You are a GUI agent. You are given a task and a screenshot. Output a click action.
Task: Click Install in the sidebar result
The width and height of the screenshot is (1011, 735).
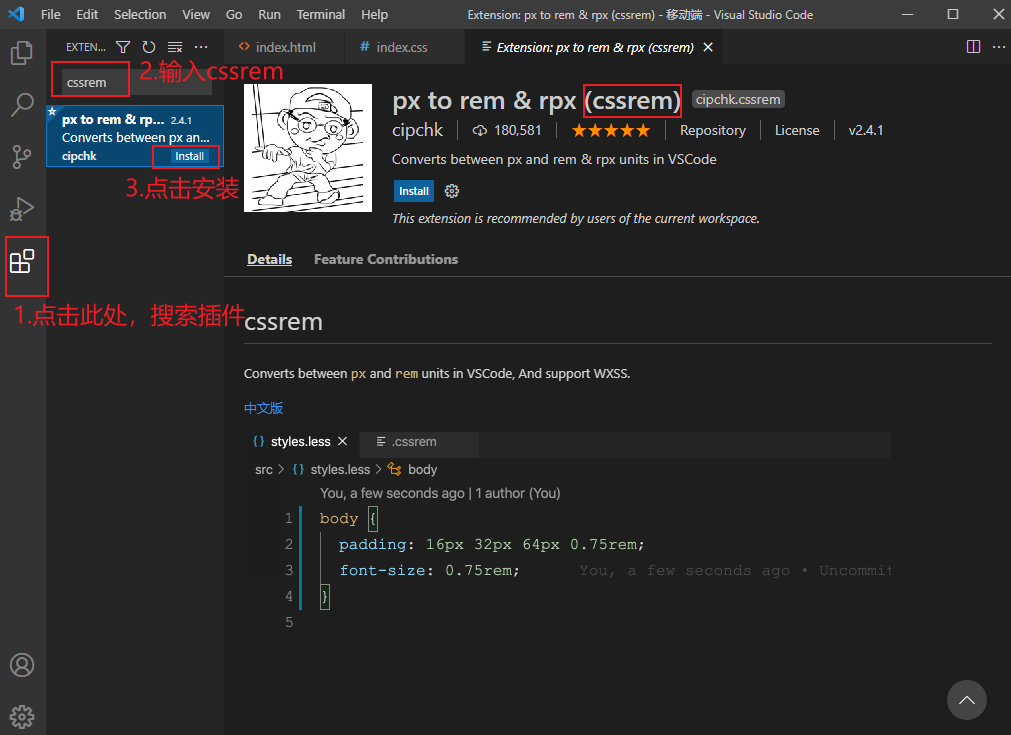pyautogui.click(x=189, y=156)
